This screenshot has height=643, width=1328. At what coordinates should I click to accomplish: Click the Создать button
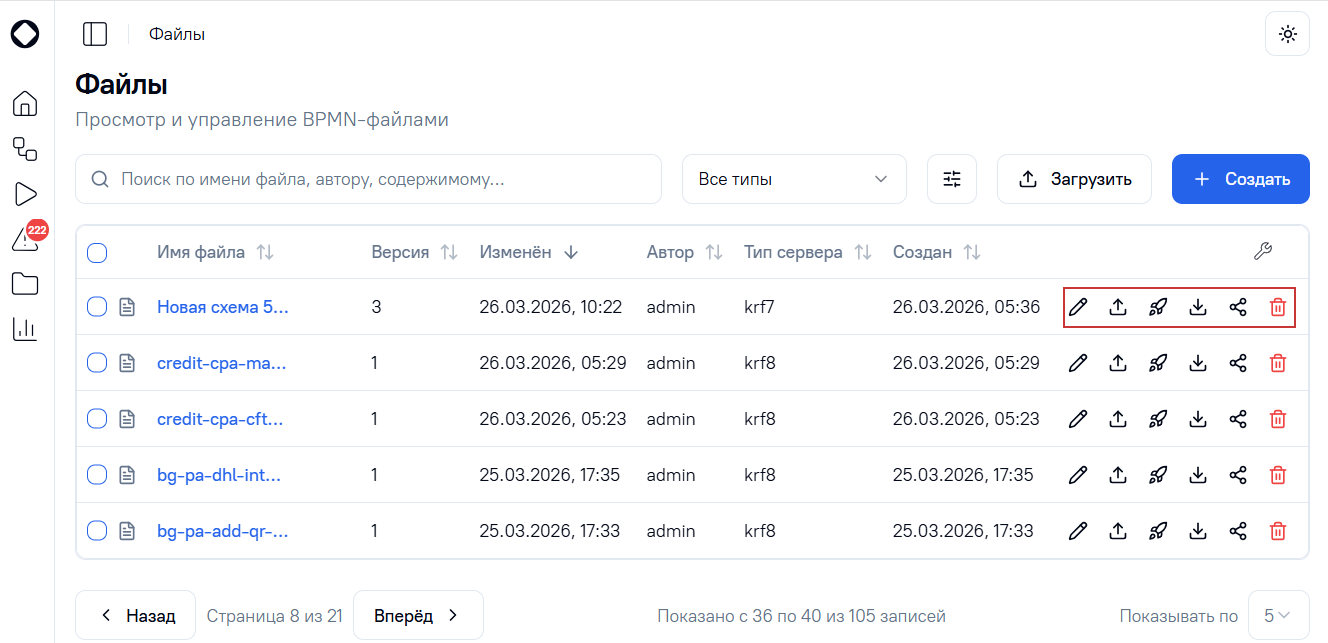[x=1240, y=179]
